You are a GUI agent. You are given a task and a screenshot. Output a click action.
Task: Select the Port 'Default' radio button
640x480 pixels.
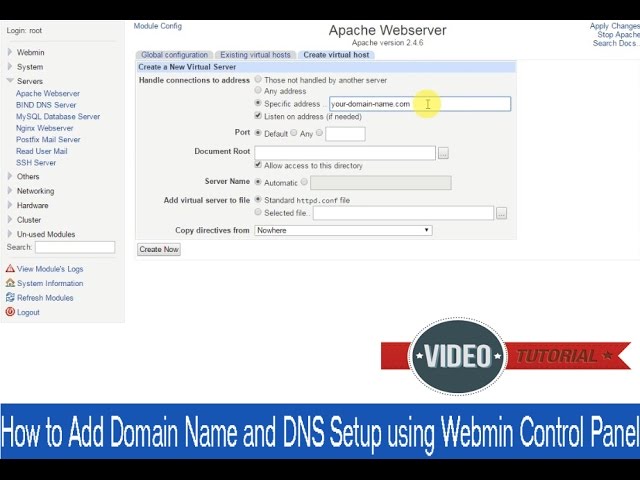258,133
